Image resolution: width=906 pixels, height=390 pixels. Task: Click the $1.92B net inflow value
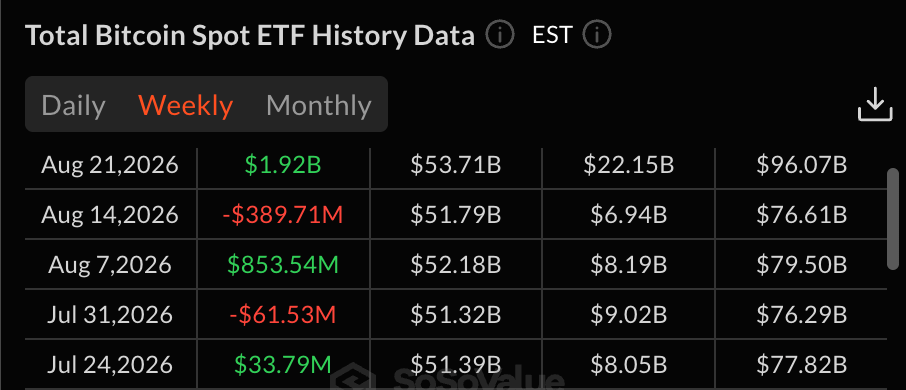[283, 166]
